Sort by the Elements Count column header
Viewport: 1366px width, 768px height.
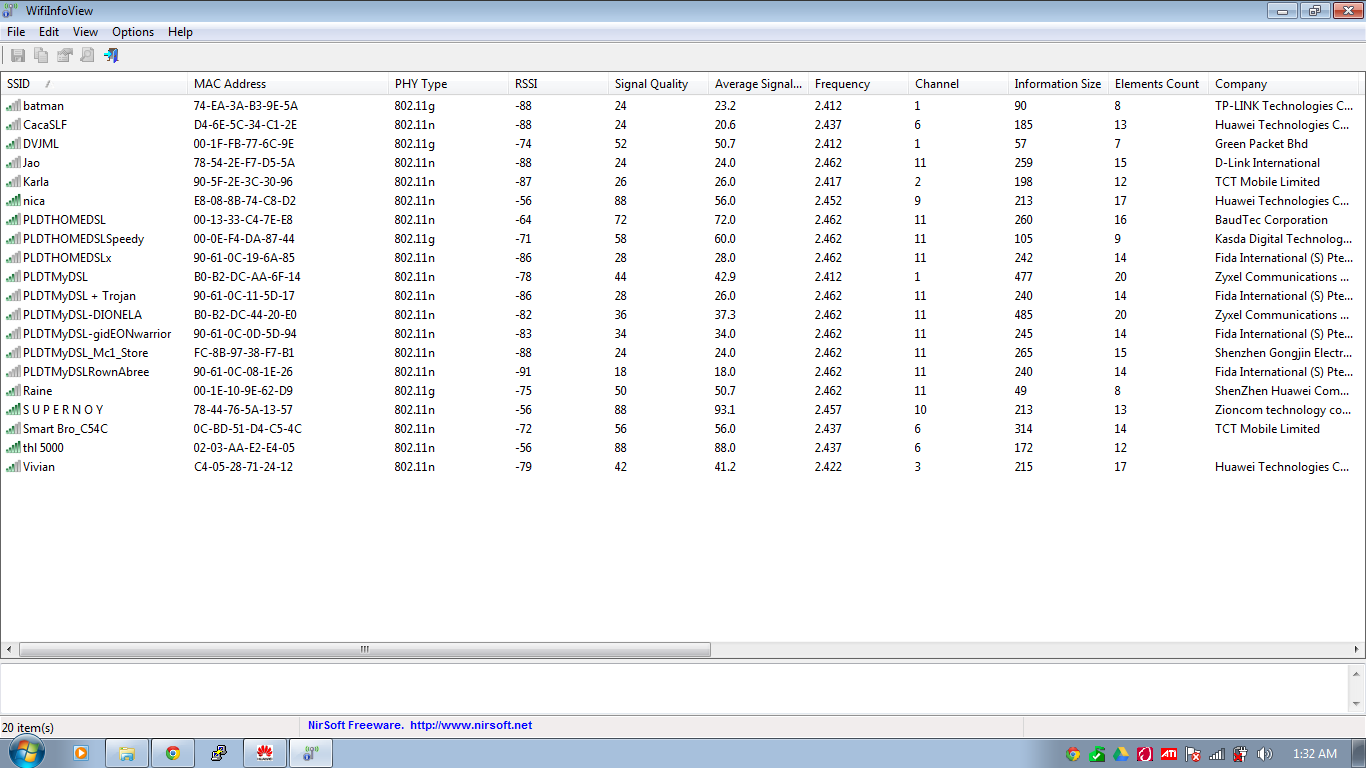[x=1158, y=84]
